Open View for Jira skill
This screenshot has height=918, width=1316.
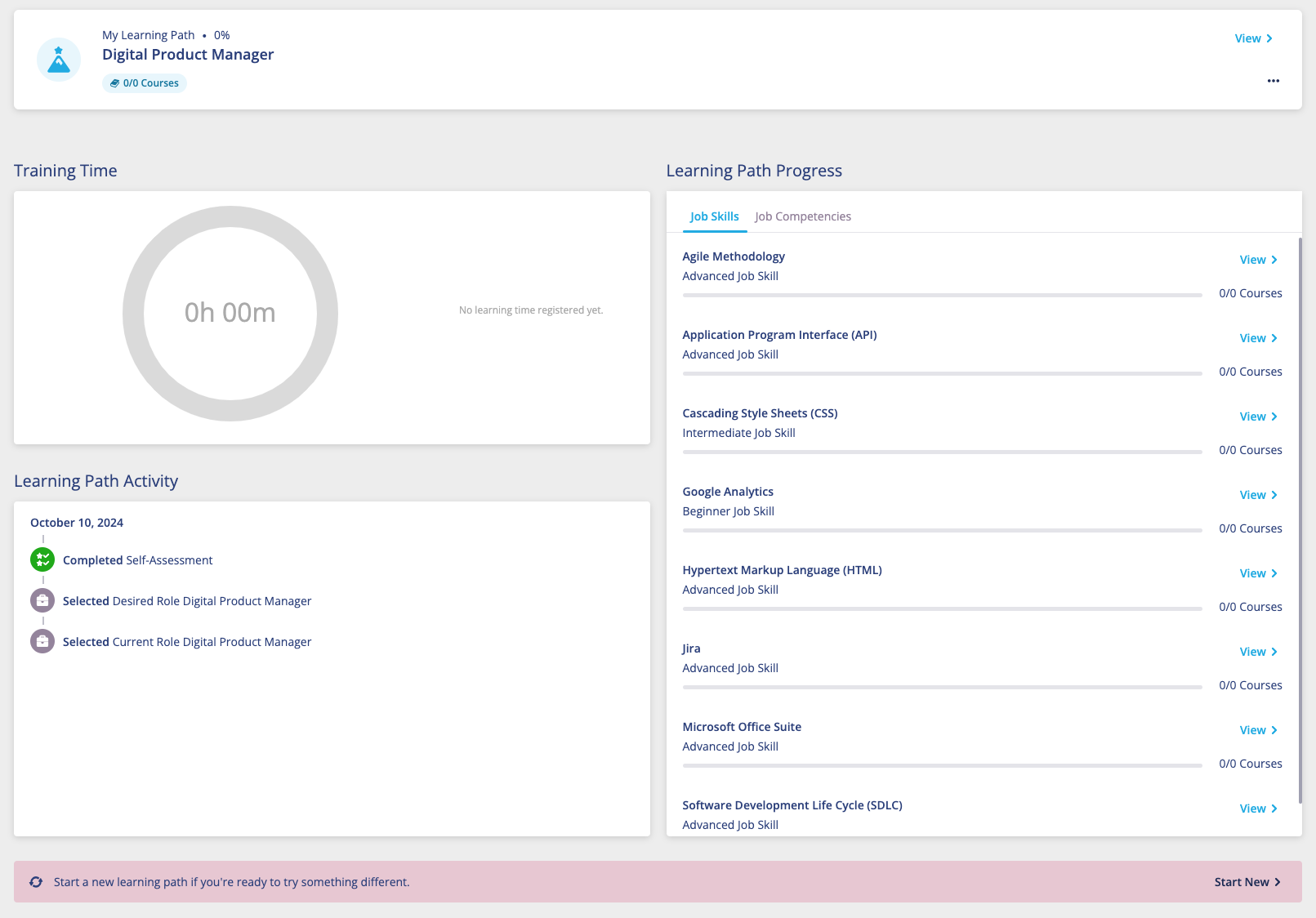[1258, 652]
